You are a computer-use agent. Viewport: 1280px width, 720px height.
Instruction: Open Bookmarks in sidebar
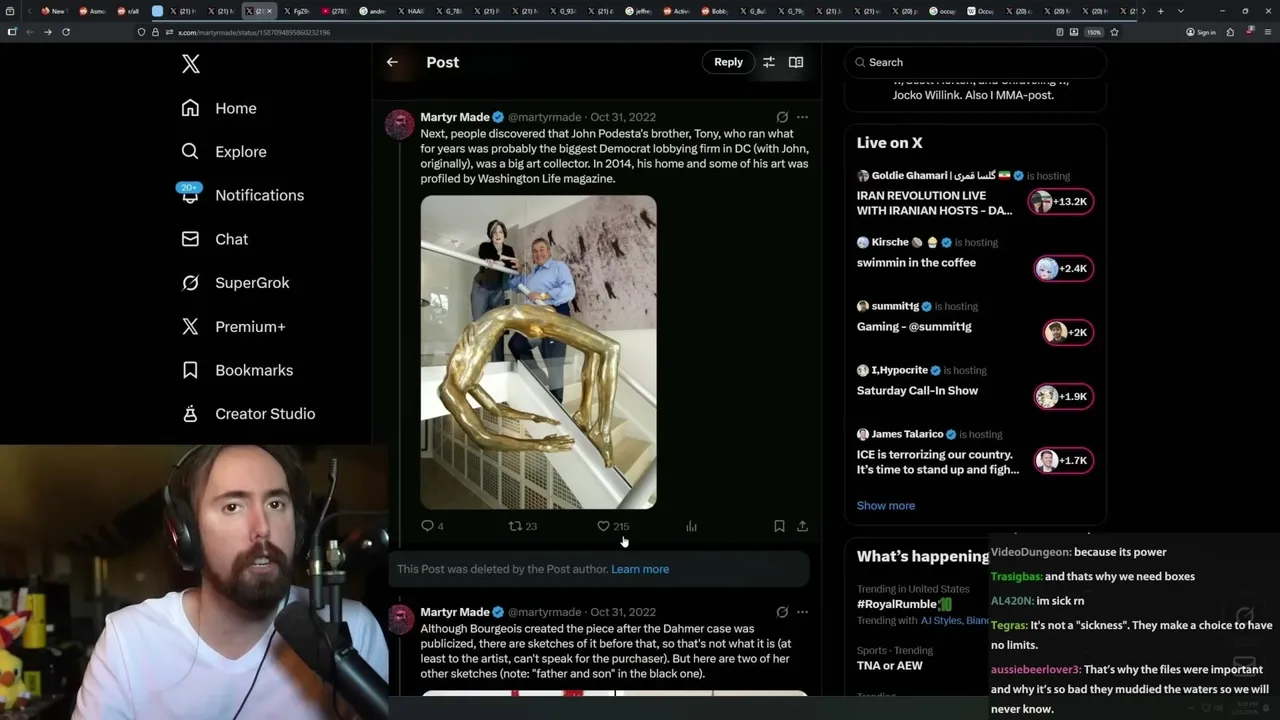coord(237,370)
